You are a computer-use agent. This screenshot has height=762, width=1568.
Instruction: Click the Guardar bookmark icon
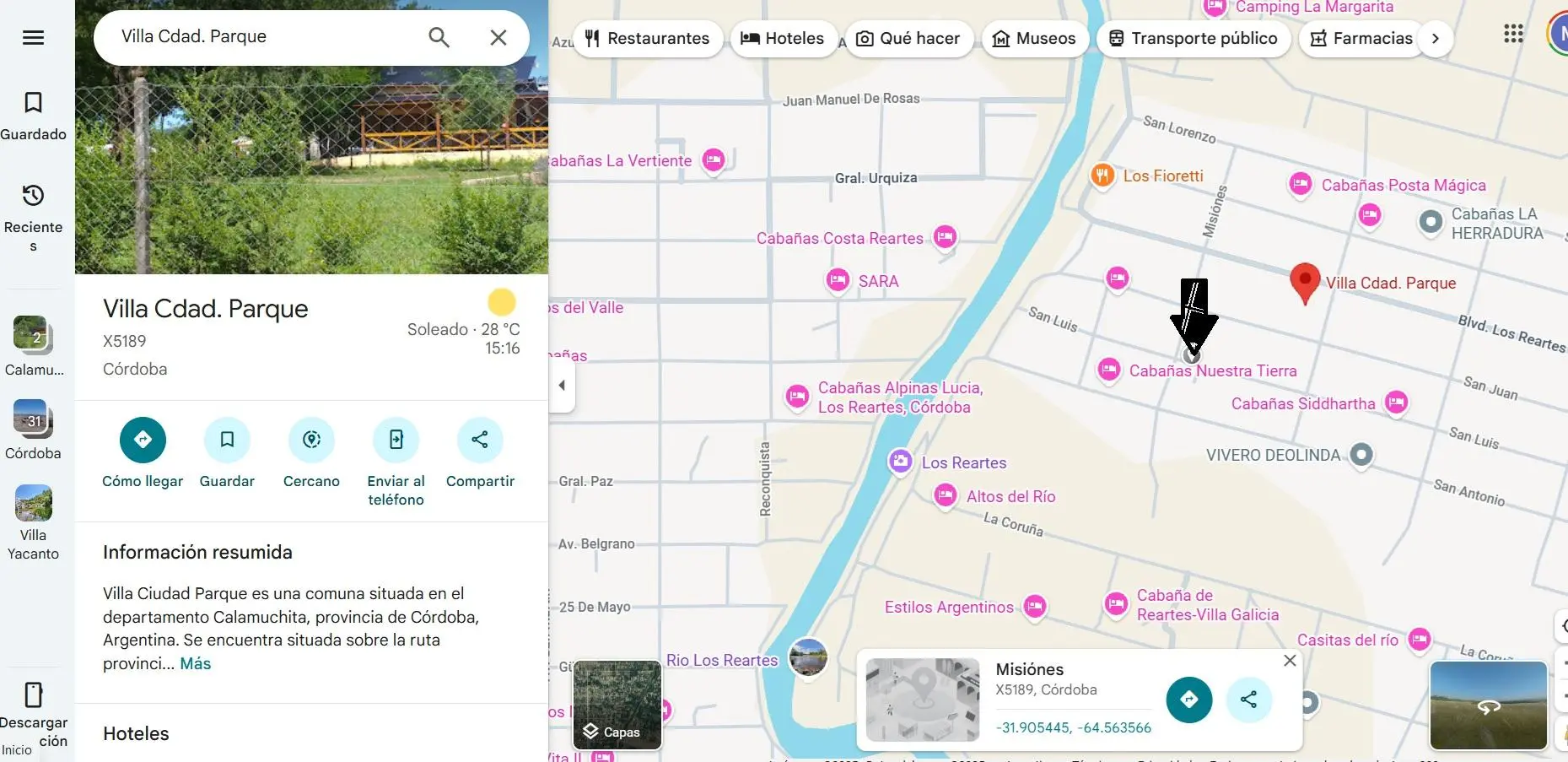point(227,440)
